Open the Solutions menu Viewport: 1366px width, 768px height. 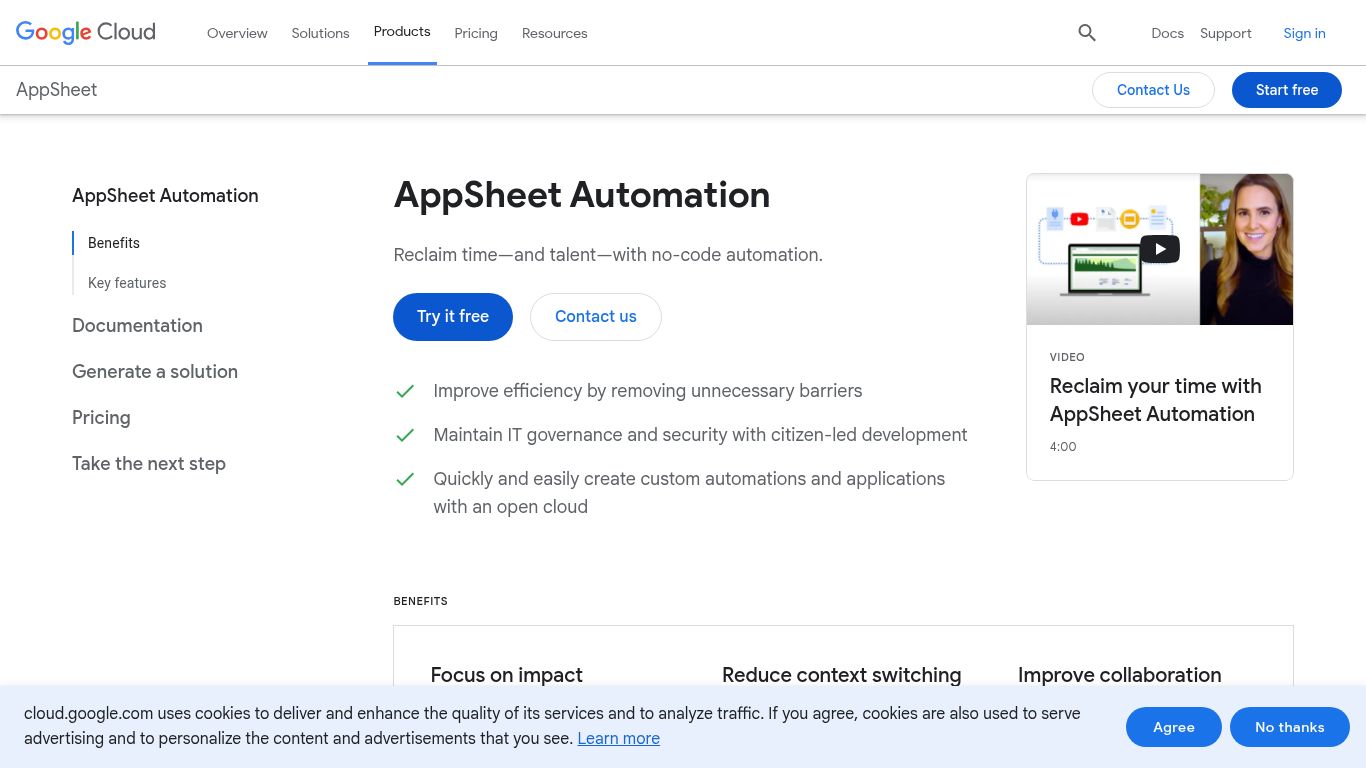point(320,33)
